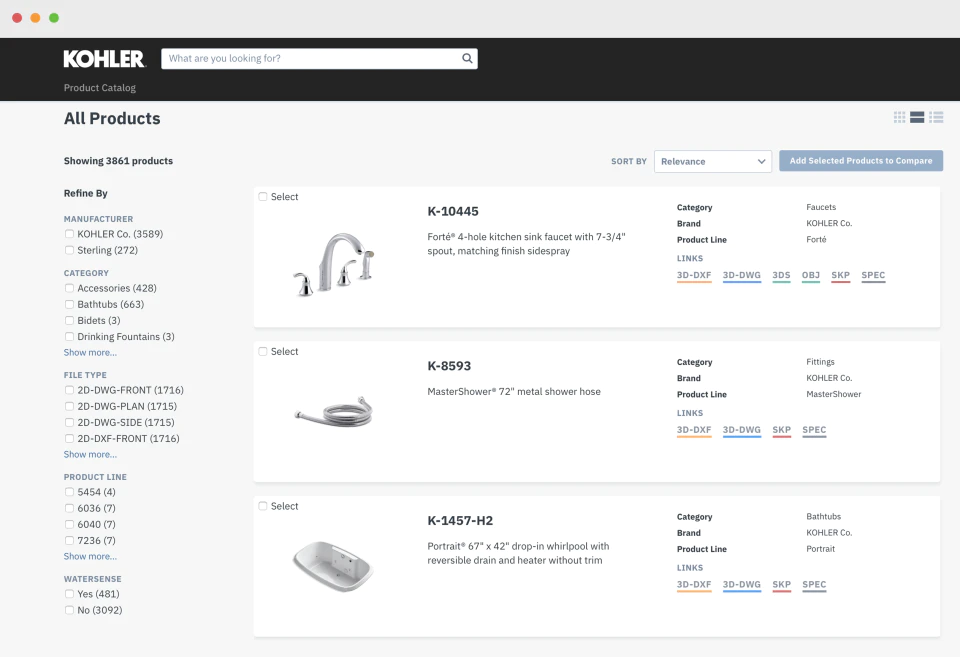960x657 pixels.
Task: Check the 7236 product line filter
Action: pyautogui.click(x=69, y=541)
